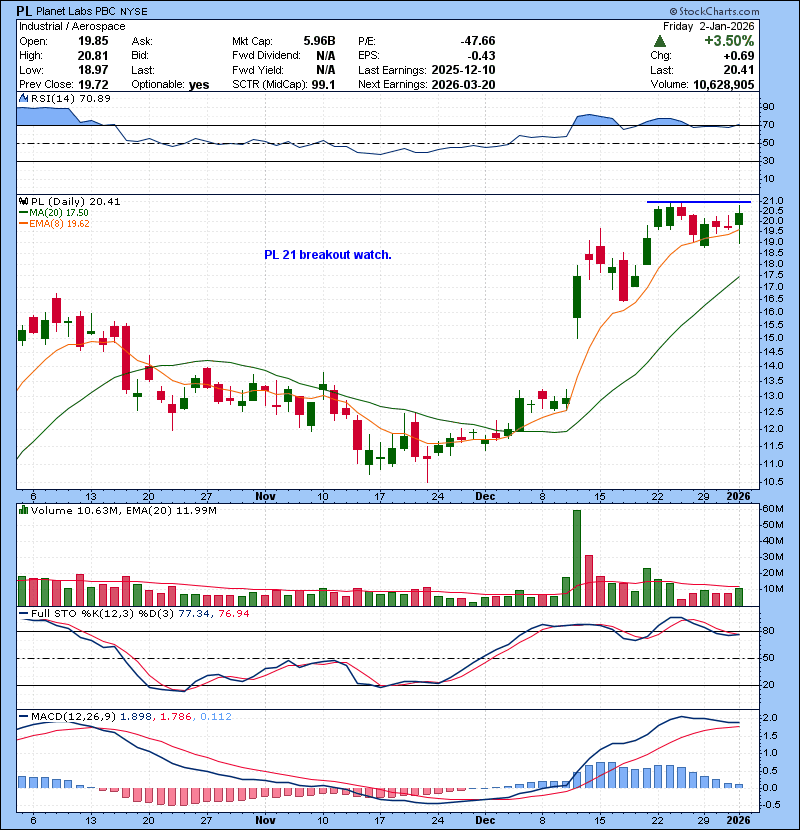Click the PL ticker symbol in header
This screenshot has height=830, width=800.
(24, 11)
